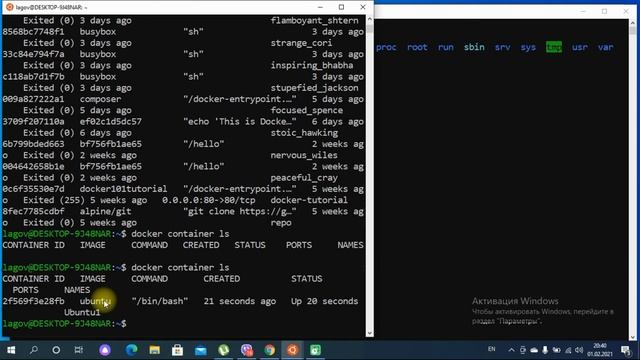This screenshot has height=360, width=640.
Task: Close the left Ubuntu terminal window
Action: tap(362, 7)
